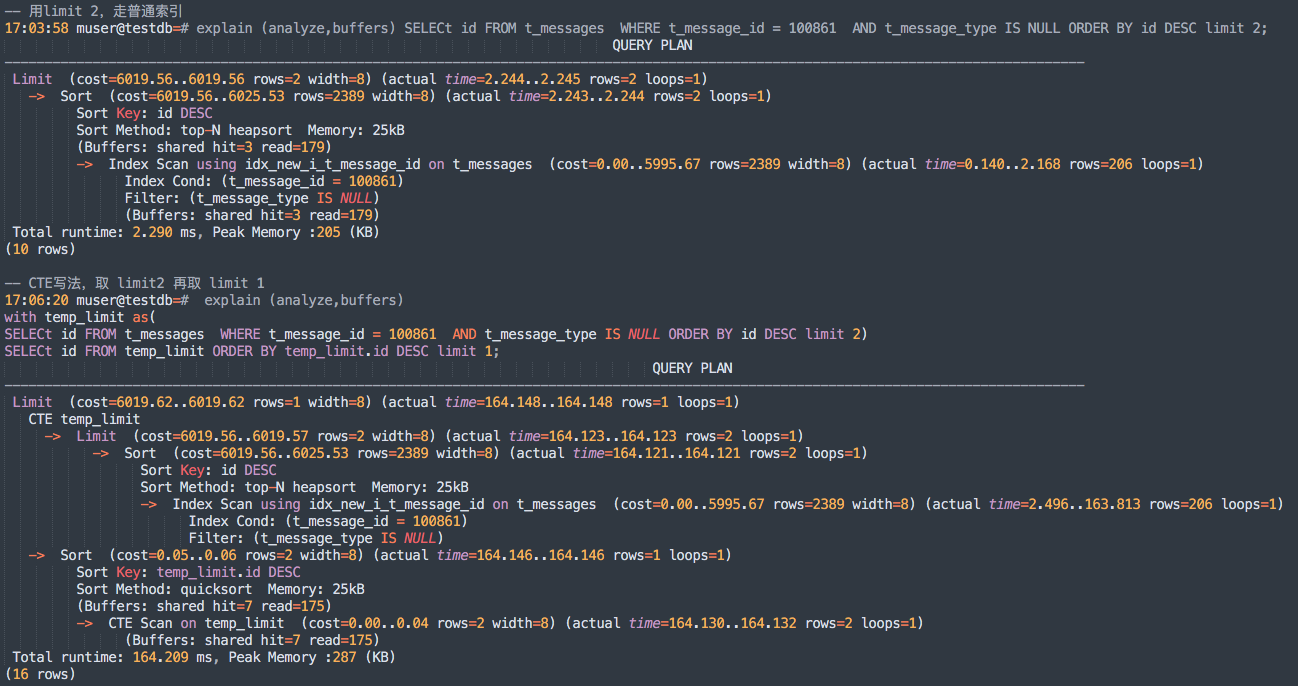
Task: Click the comment line '-- 用limit 2, 走普通索引'
Action: [x=94, y=11]
